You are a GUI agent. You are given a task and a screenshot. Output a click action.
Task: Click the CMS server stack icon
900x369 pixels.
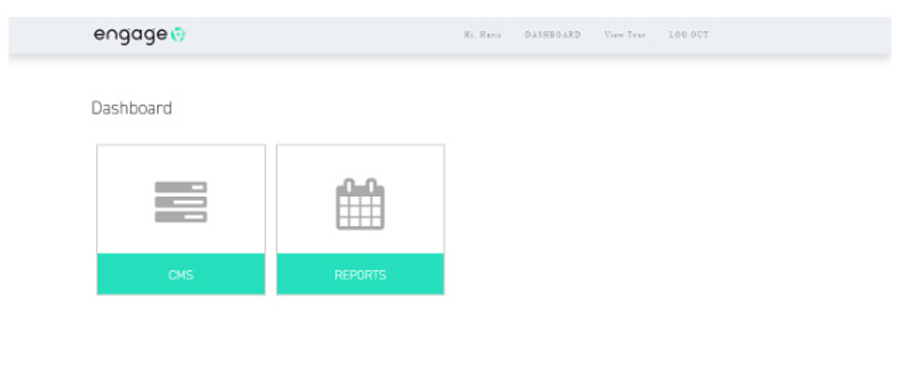[x=181, y=202]
